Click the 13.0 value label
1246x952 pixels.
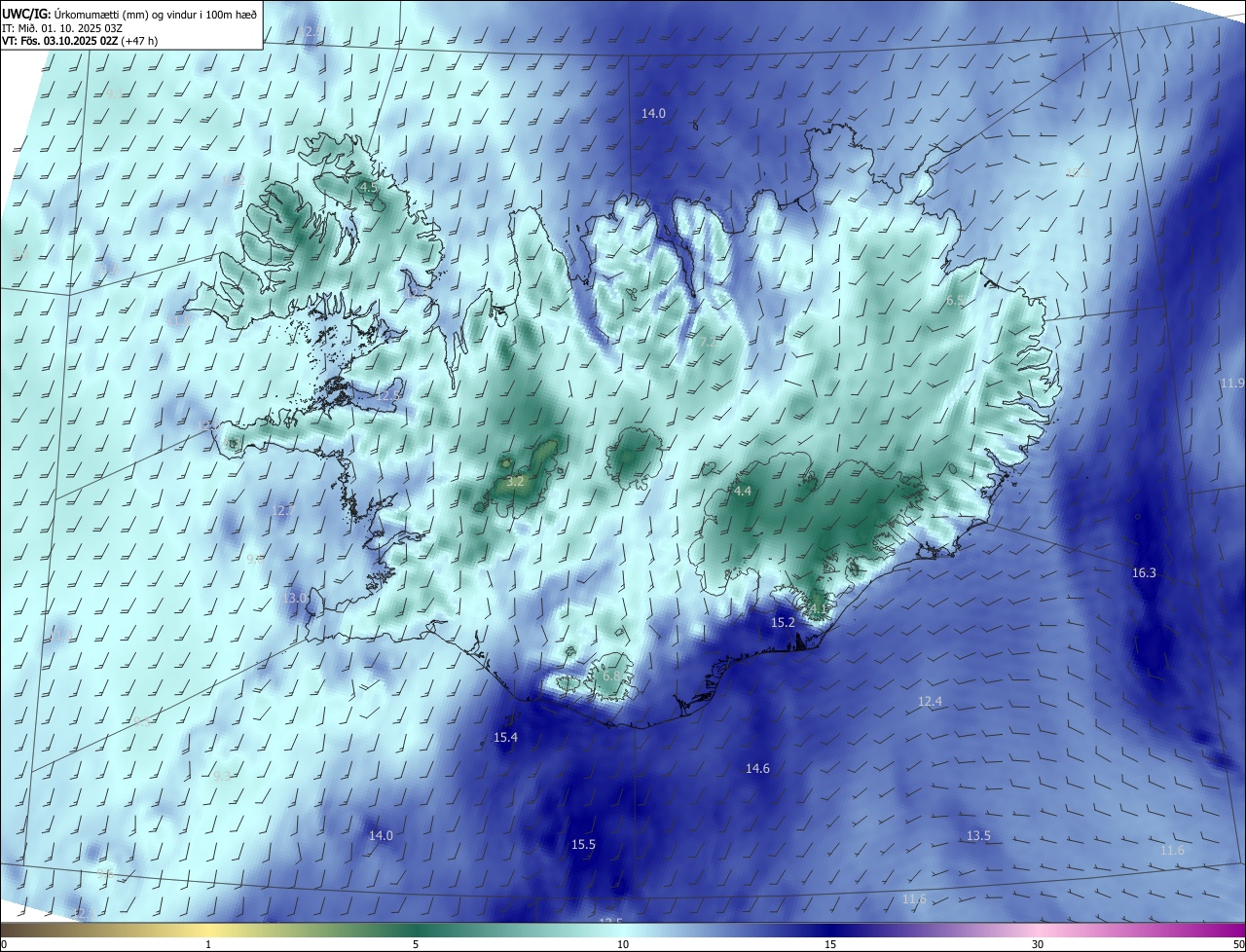(x=295, y=598)
